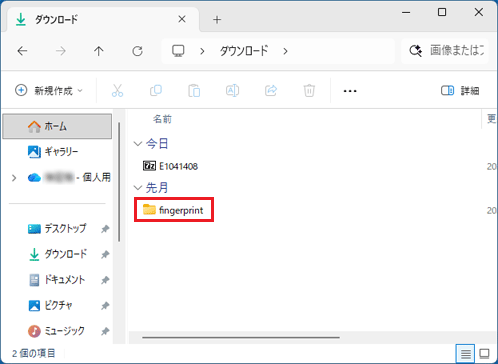
Task: Switch to large thumbnails view button
Action: click(x=484, y=353)
